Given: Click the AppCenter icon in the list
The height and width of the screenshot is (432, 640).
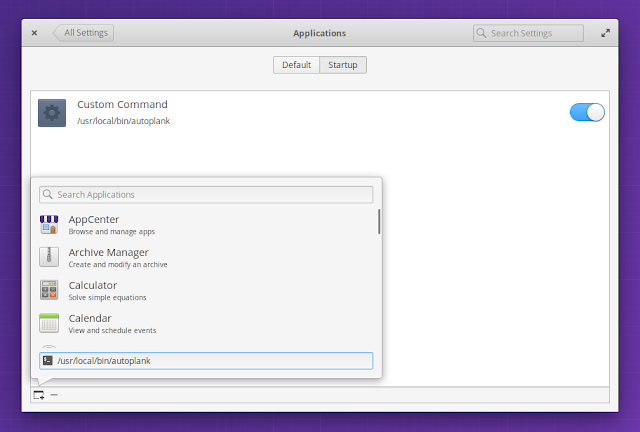Looking at the screenshot, I should [49, 225].
